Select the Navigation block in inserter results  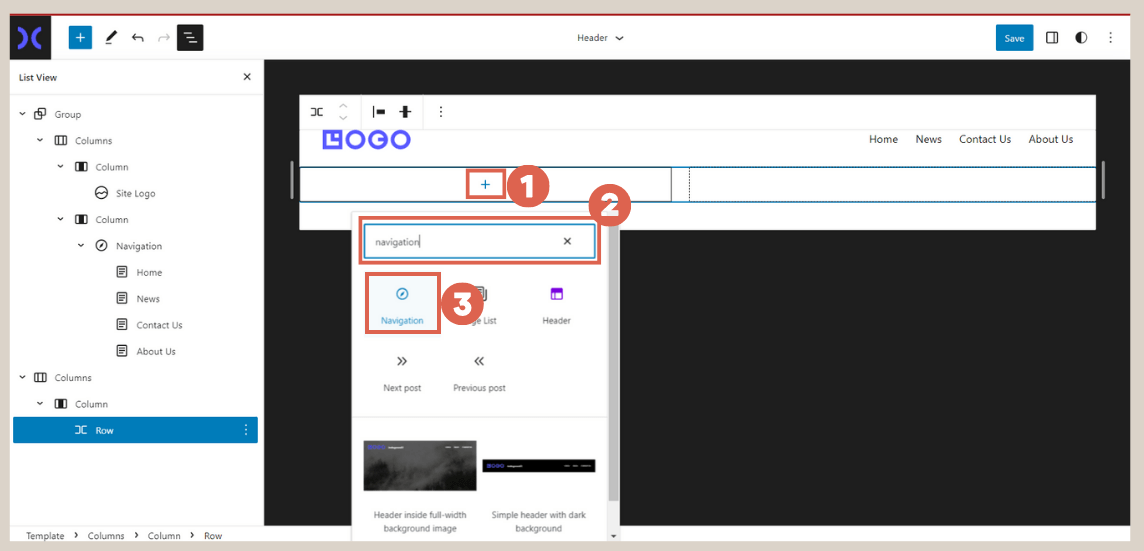pos(402,304)
